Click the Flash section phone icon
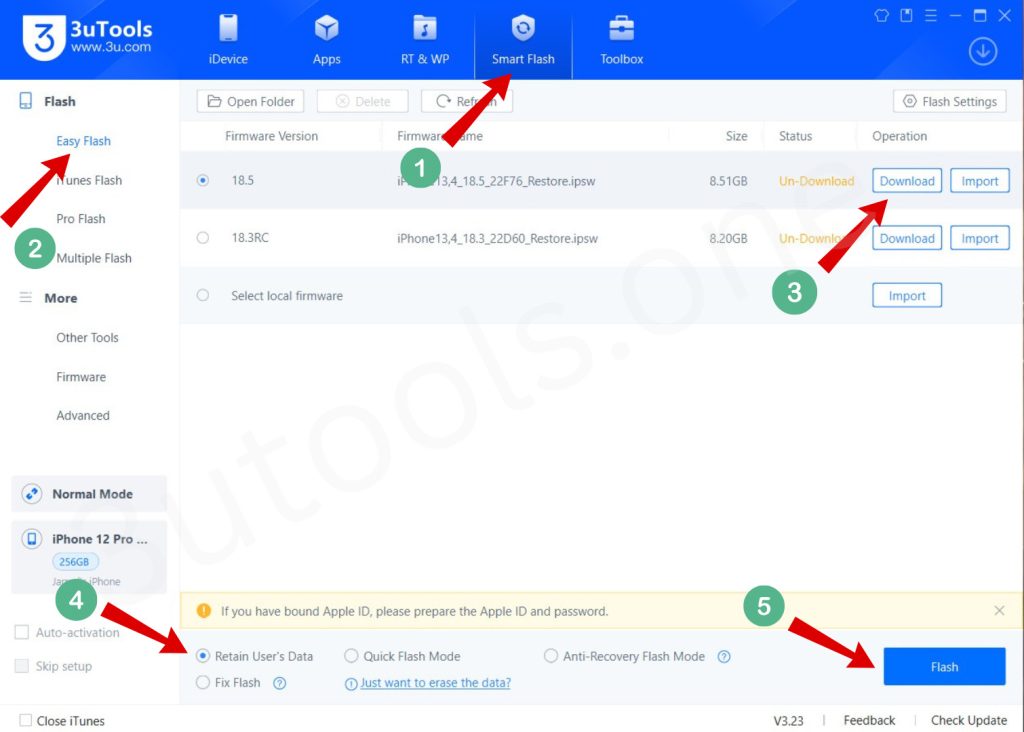The height and width of the screenshot is (732, 1024). 25,101
